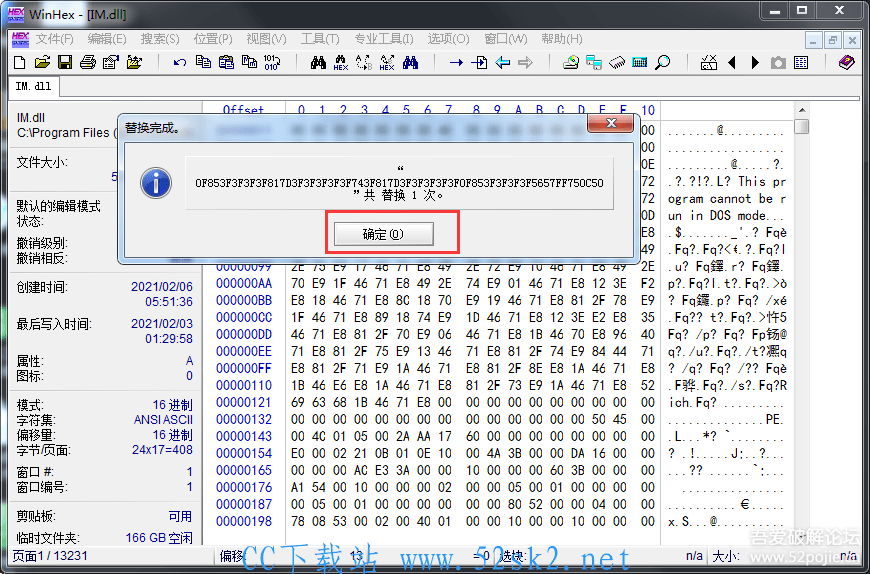Click the Calculator icon
The height and width of the screenshot is (574, 870).
click(640, 63)
